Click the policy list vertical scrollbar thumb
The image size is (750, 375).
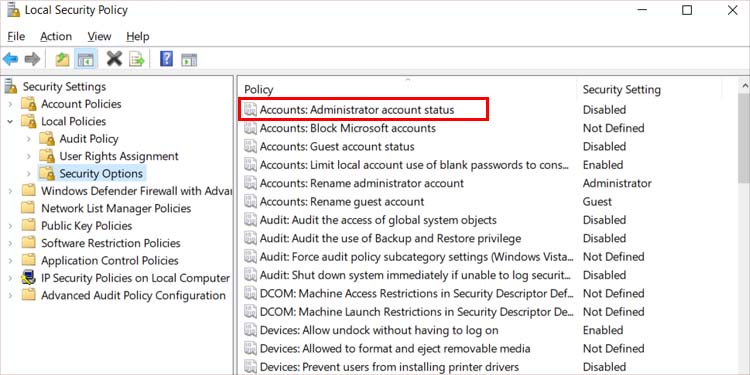click(x=744, y=137)
